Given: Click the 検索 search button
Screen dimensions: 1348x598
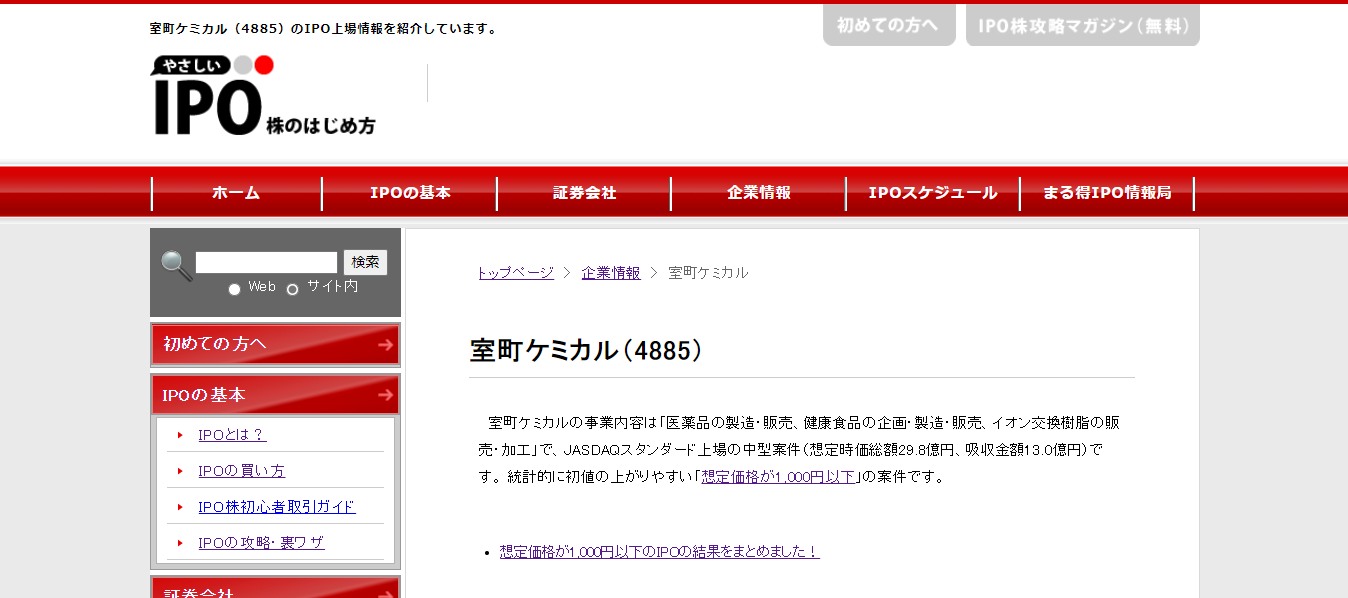Looking at the screenshot, I should (x=365, y=262).
